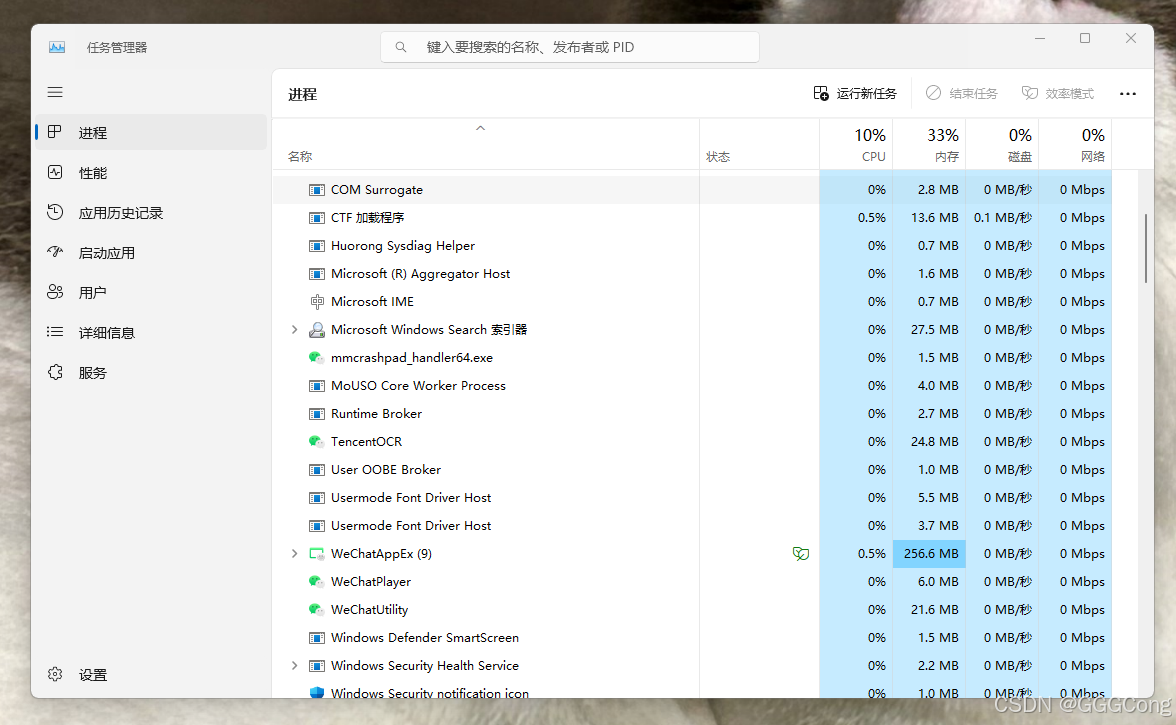
Task: Click the Windows Security notification shield icon
Action: 316,692
